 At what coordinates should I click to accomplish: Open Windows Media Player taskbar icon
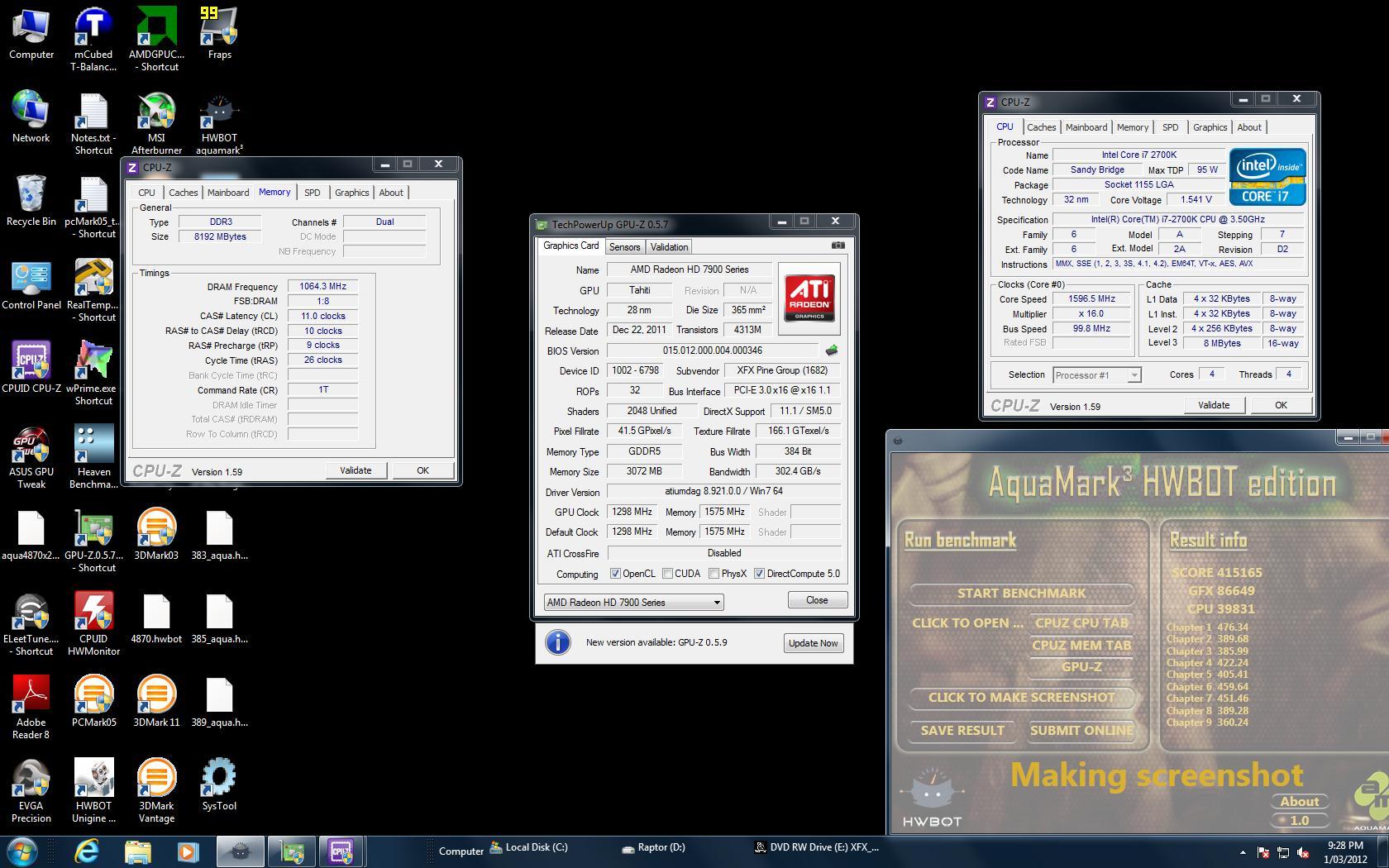pos(188,851)
